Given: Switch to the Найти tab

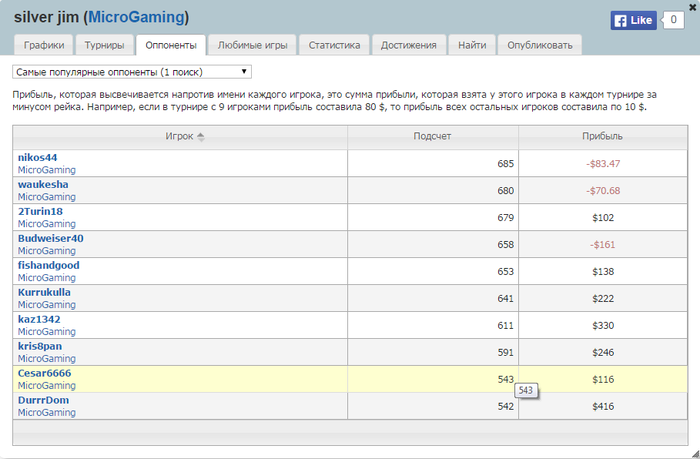Looking at the screenshot, I should [472, 45].
